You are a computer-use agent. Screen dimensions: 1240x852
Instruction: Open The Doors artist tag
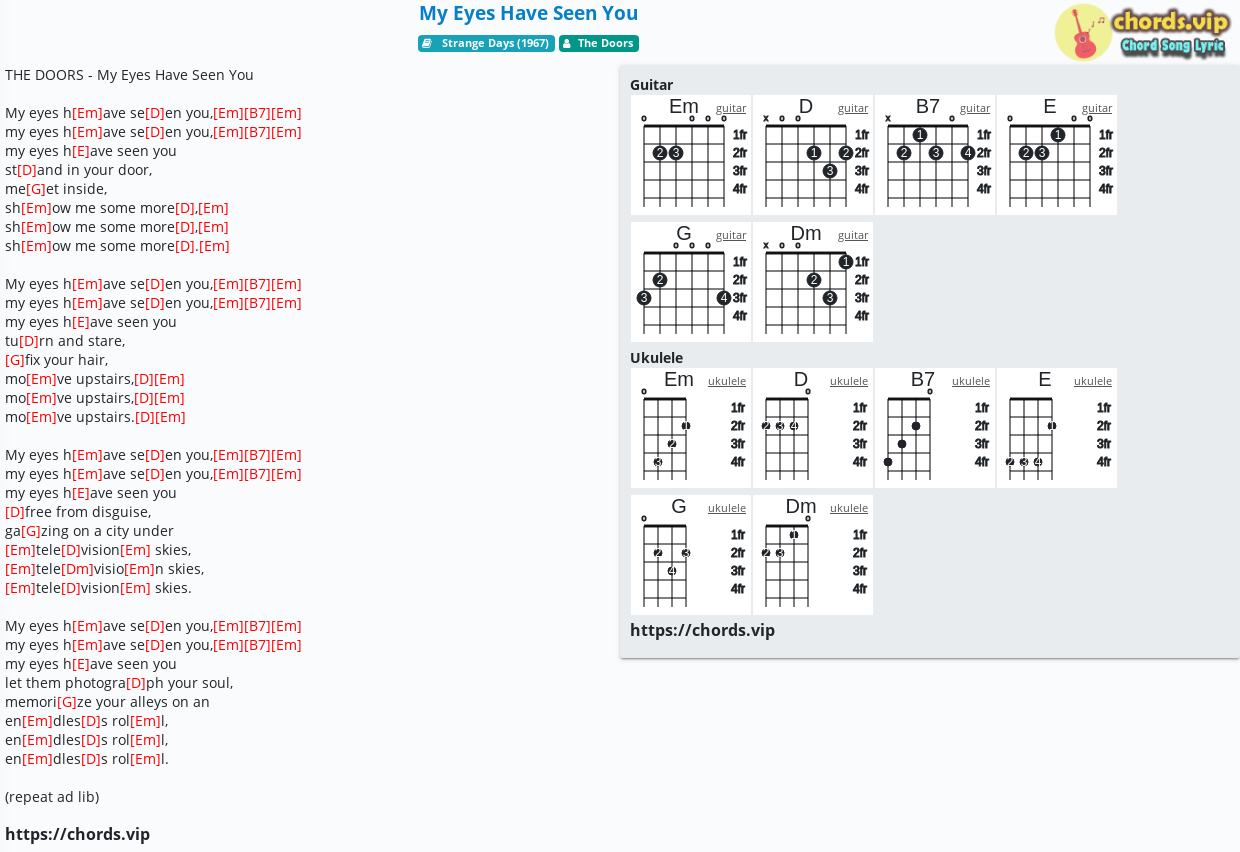599,43
